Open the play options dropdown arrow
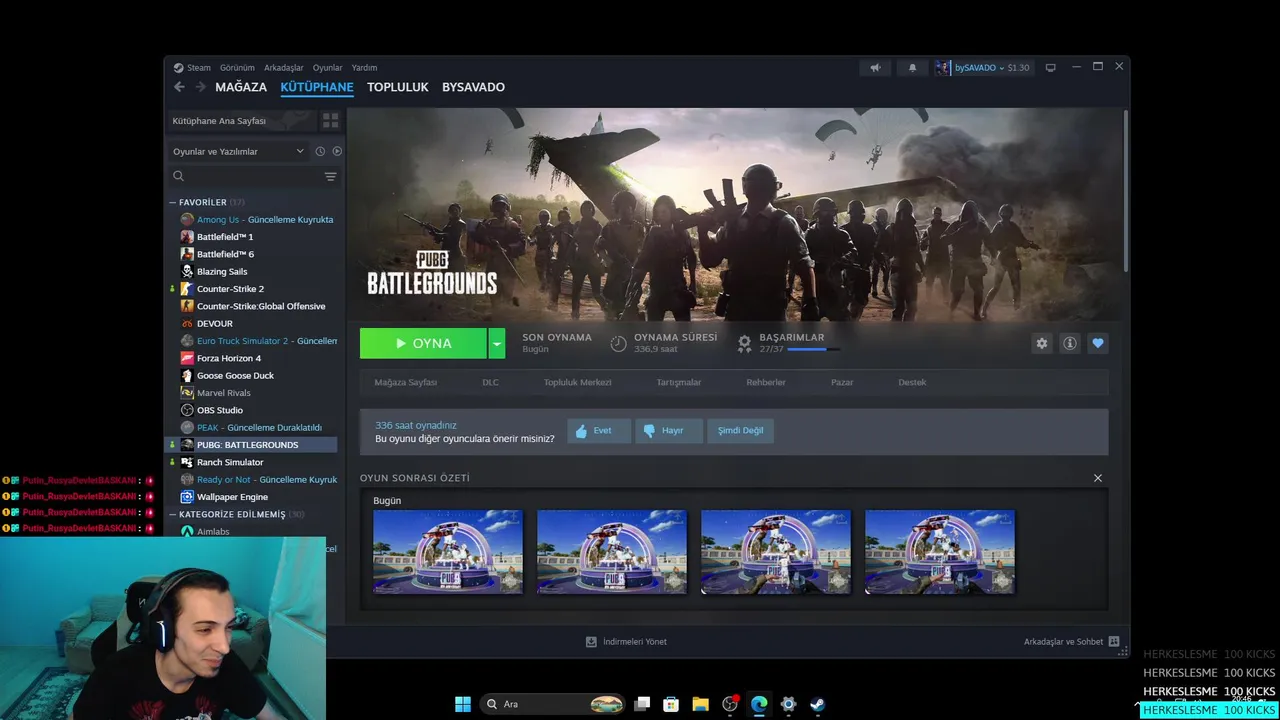 496,343
